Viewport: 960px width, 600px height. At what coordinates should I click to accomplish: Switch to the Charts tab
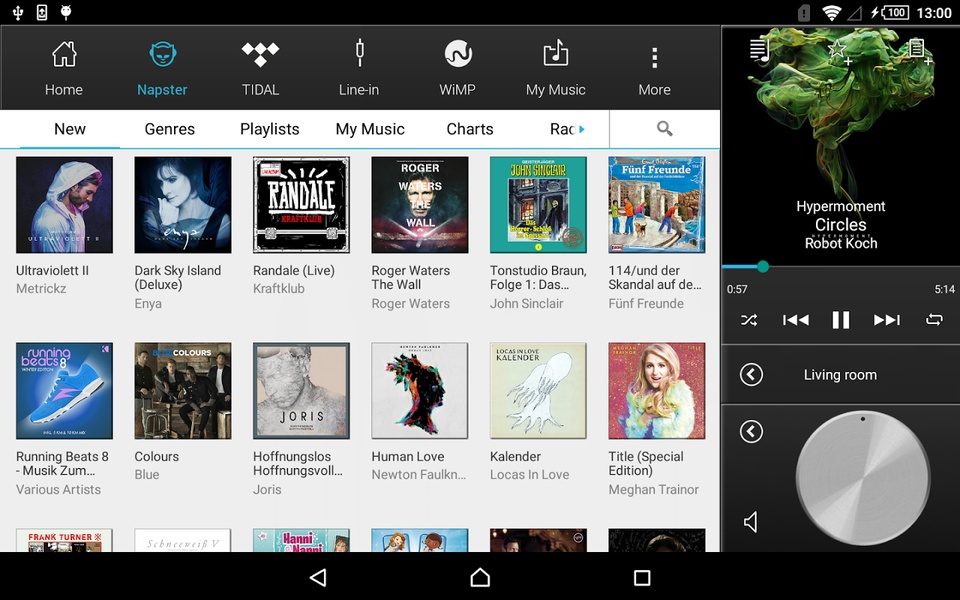click(470, 129)
